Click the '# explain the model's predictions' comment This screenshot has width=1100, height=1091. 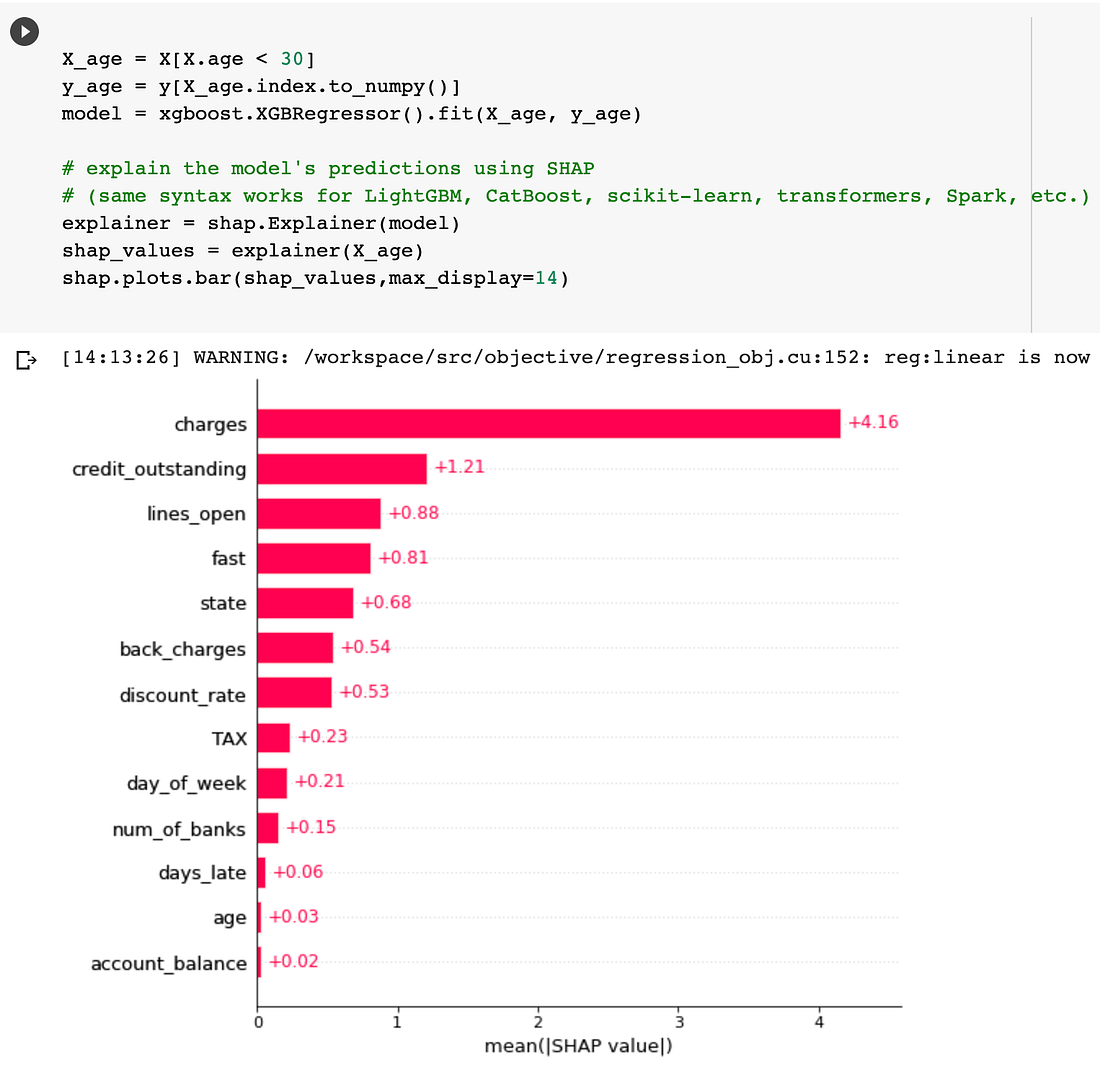328,169
